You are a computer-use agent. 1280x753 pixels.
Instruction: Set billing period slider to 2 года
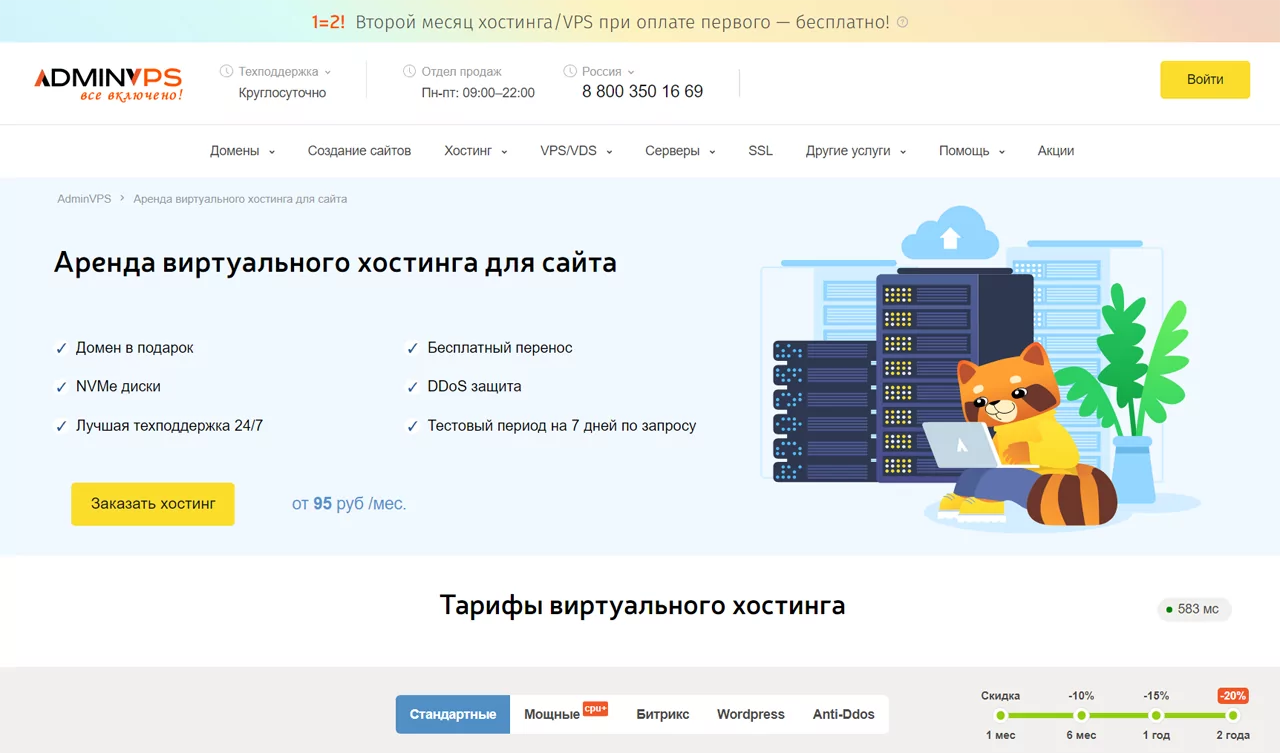(1233, 715)
